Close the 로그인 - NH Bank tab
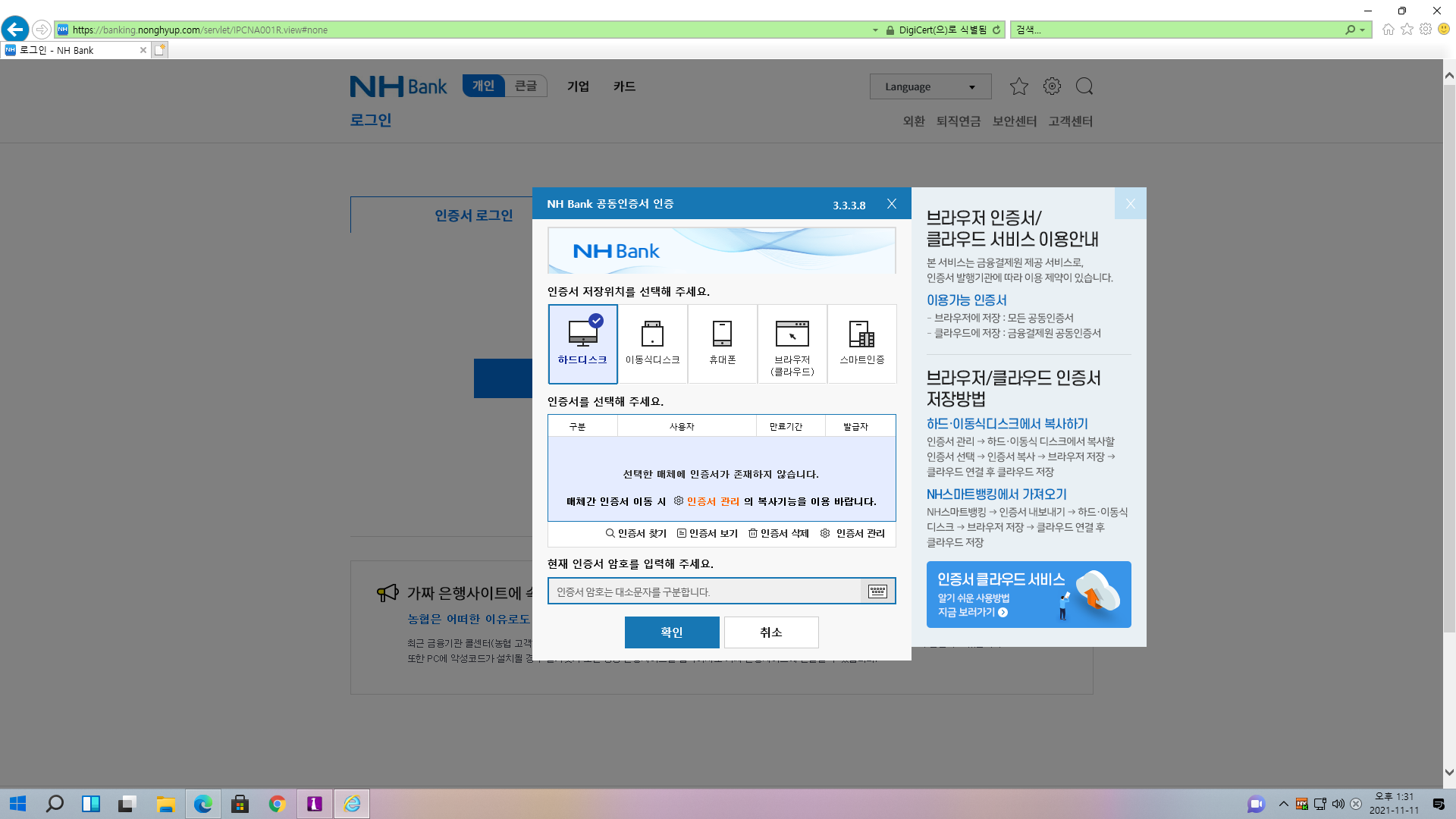The height and width of the screenshot is (819, 1456). [143, 50]
